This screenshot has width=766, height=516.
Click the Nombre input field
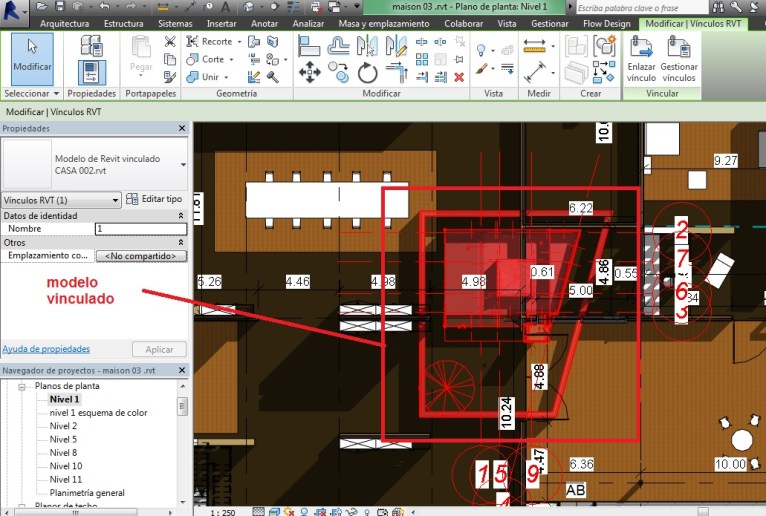click(140, 229)
